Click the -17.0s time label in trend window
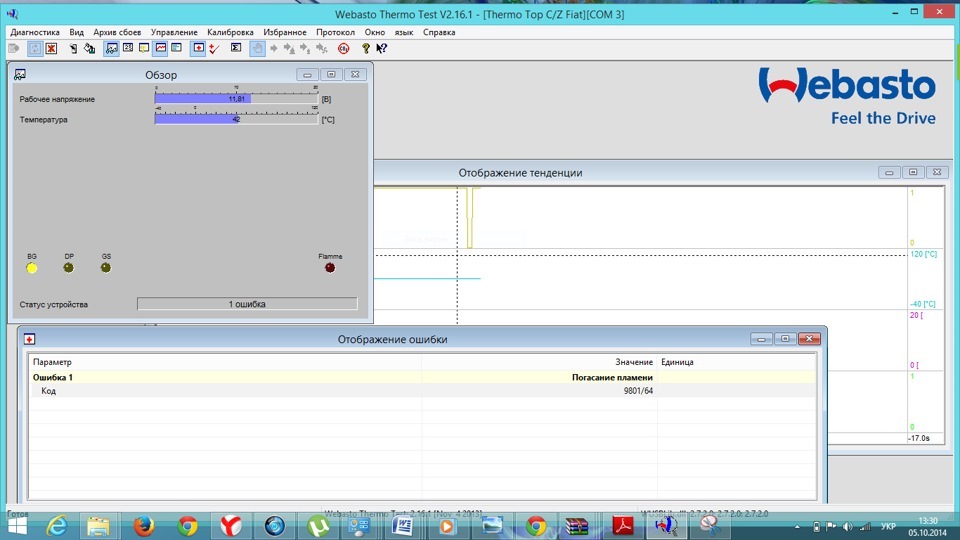 click(x=918, y=438)
